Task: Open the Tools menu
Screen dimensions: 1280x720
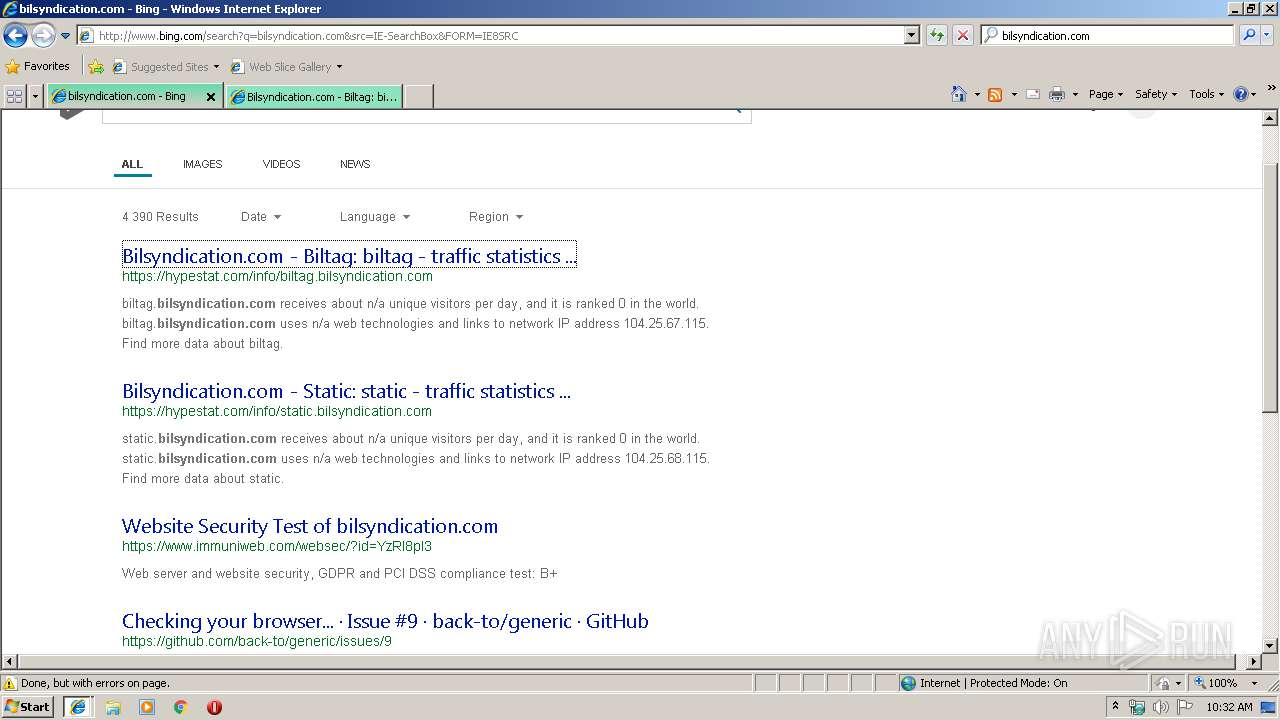Action: [1206, 94]
